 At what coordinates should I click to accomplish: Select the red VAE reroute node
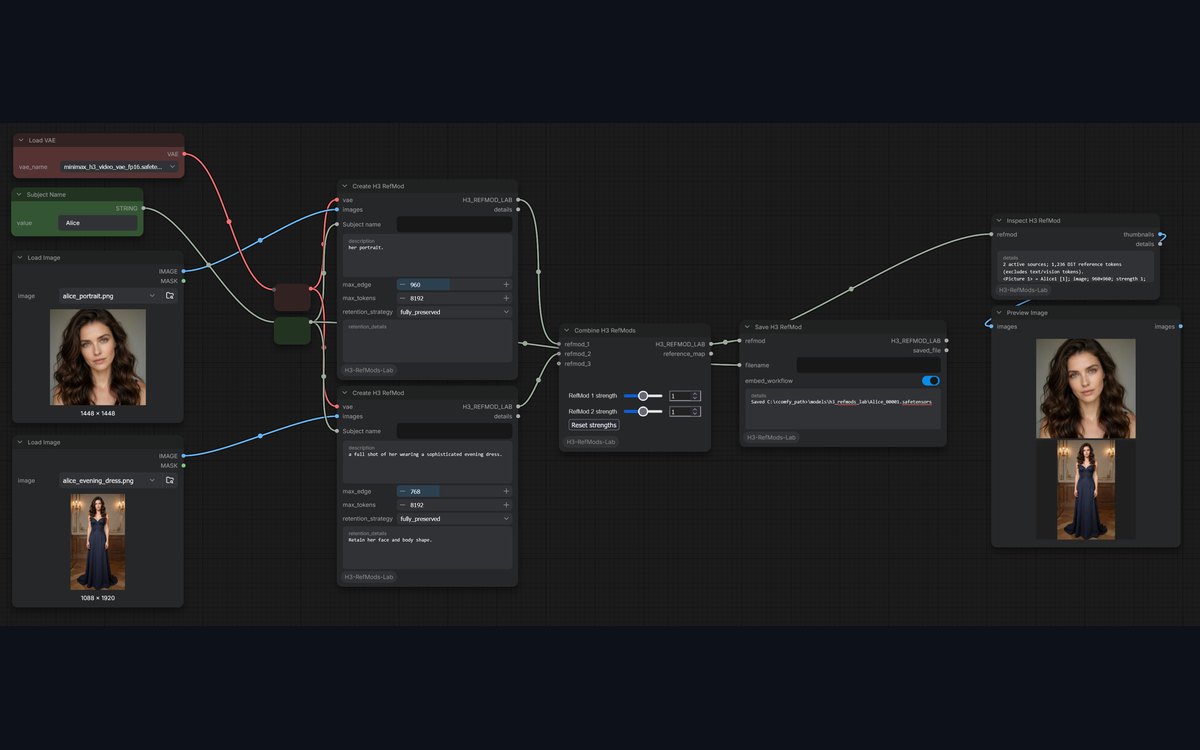coord(292,297)
